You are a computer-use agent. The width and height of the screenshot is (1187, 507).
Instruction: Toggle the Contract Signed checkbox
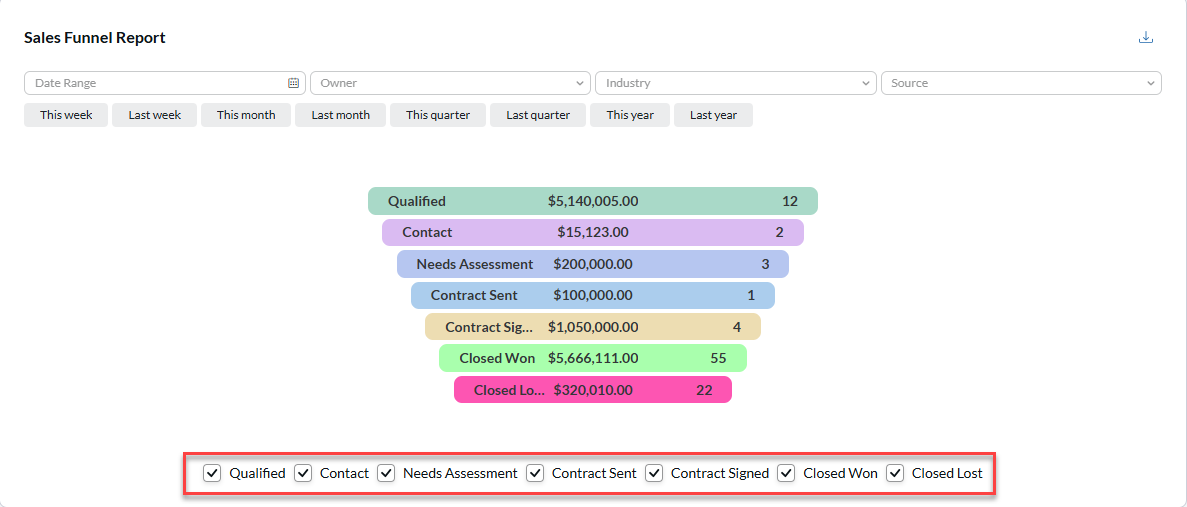coord(654,473)
